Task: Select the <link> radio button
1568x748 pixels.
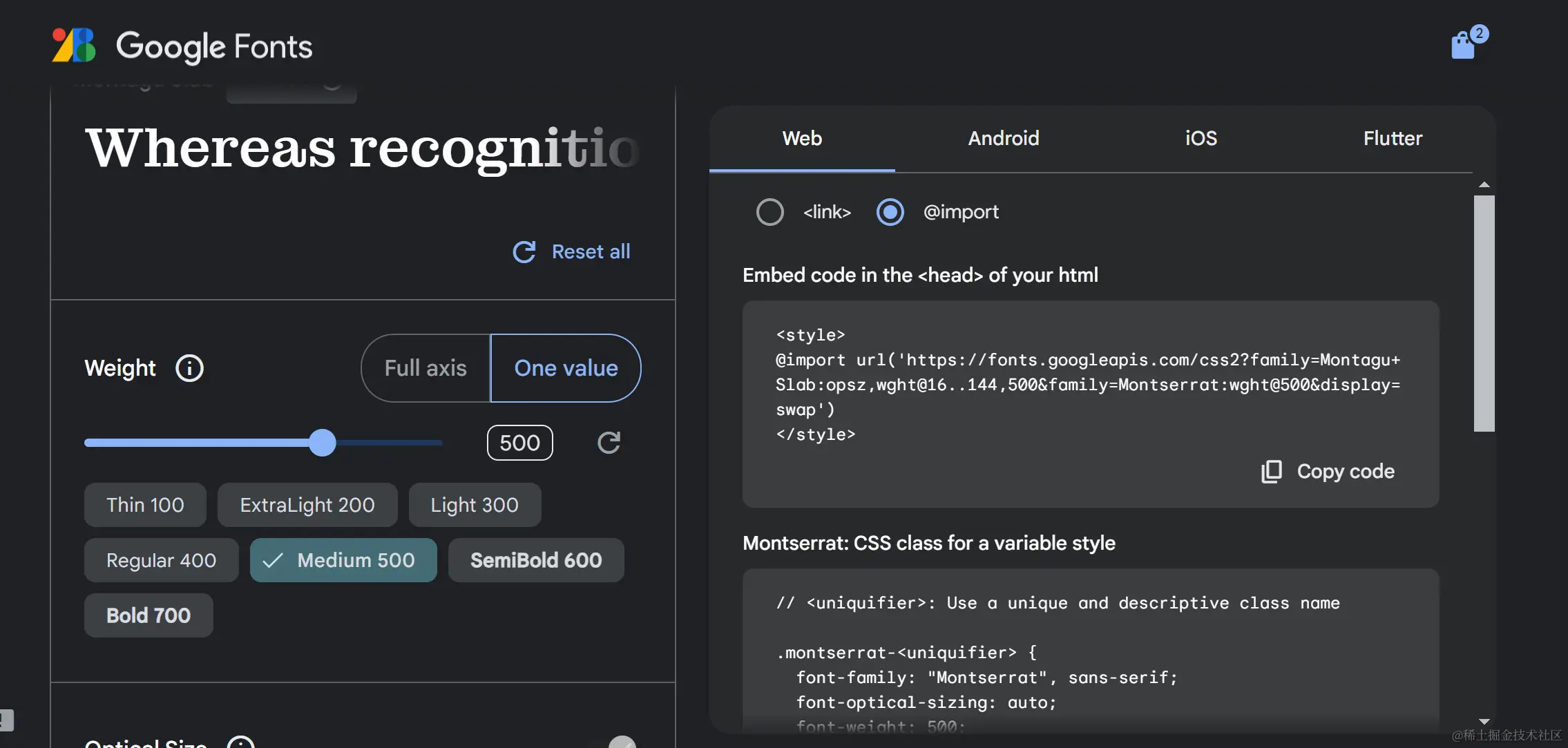Action: click(x=769, y=212)
